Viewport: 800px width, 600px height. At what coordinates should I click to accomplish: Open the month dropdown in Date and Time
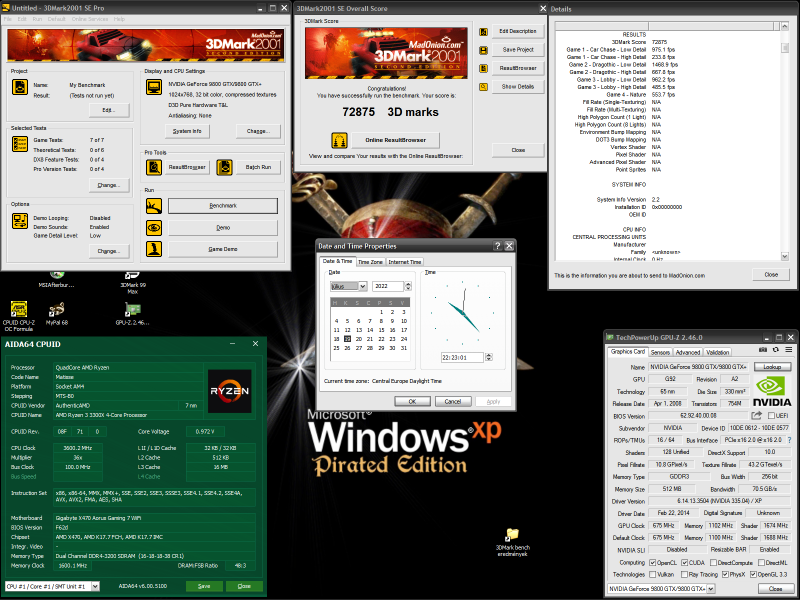coord(363,286)
